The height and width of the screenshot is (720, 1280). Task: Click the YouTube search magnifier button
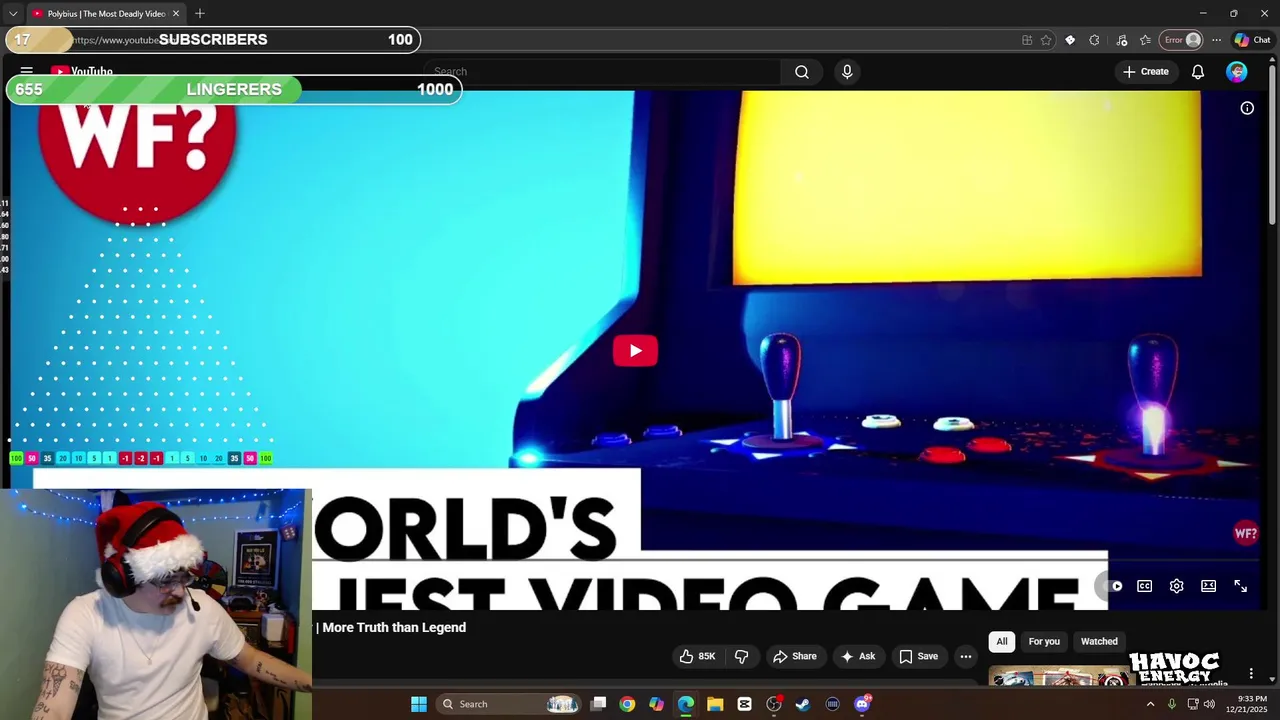pos(802,72)
